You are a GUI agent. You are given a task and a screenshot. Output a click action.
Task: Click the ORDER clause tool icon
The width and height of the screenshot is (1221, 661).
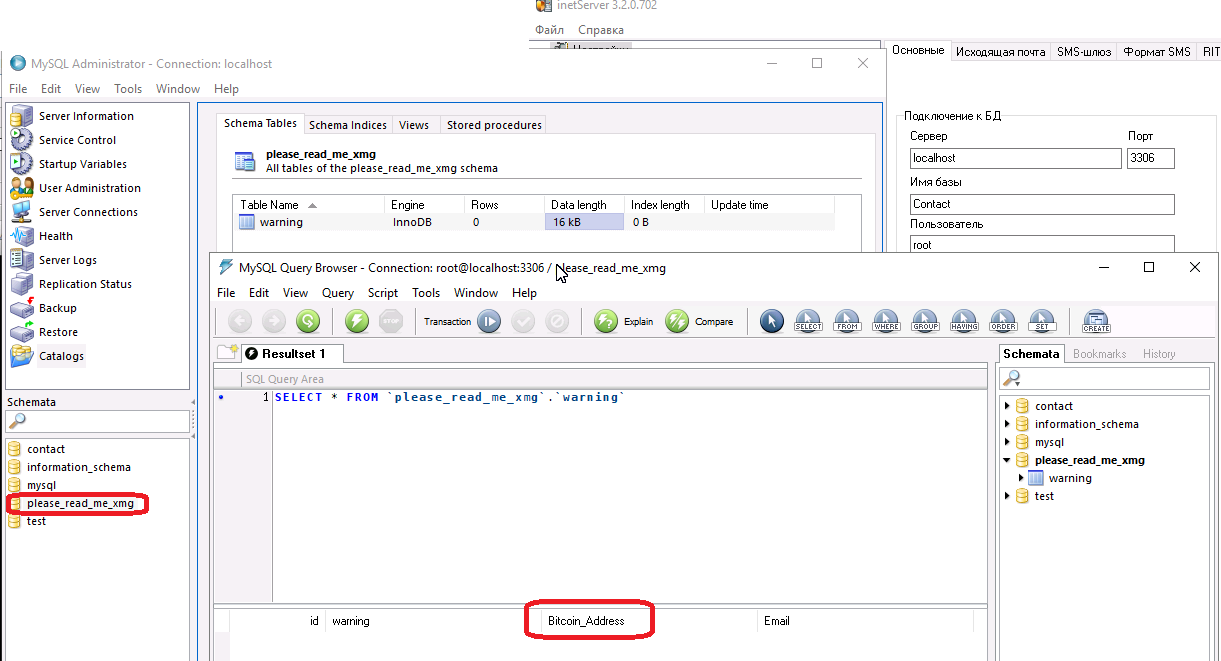click(1003, 321)
